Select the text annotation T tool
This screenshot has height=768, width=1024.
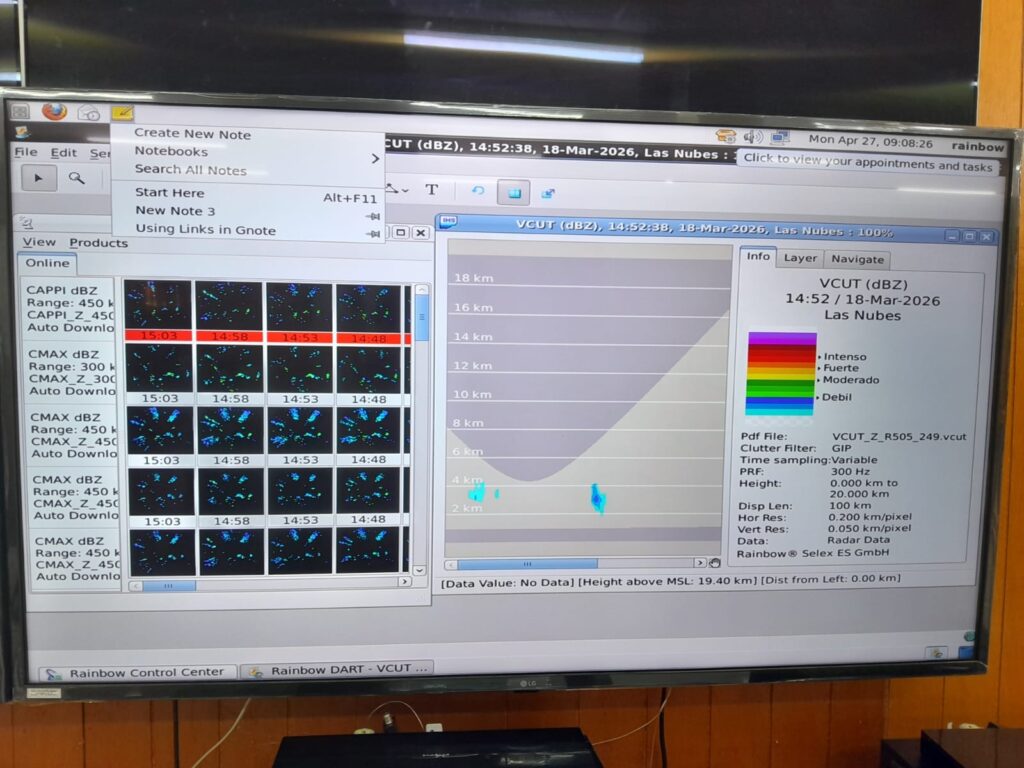(x=432, y=190)
